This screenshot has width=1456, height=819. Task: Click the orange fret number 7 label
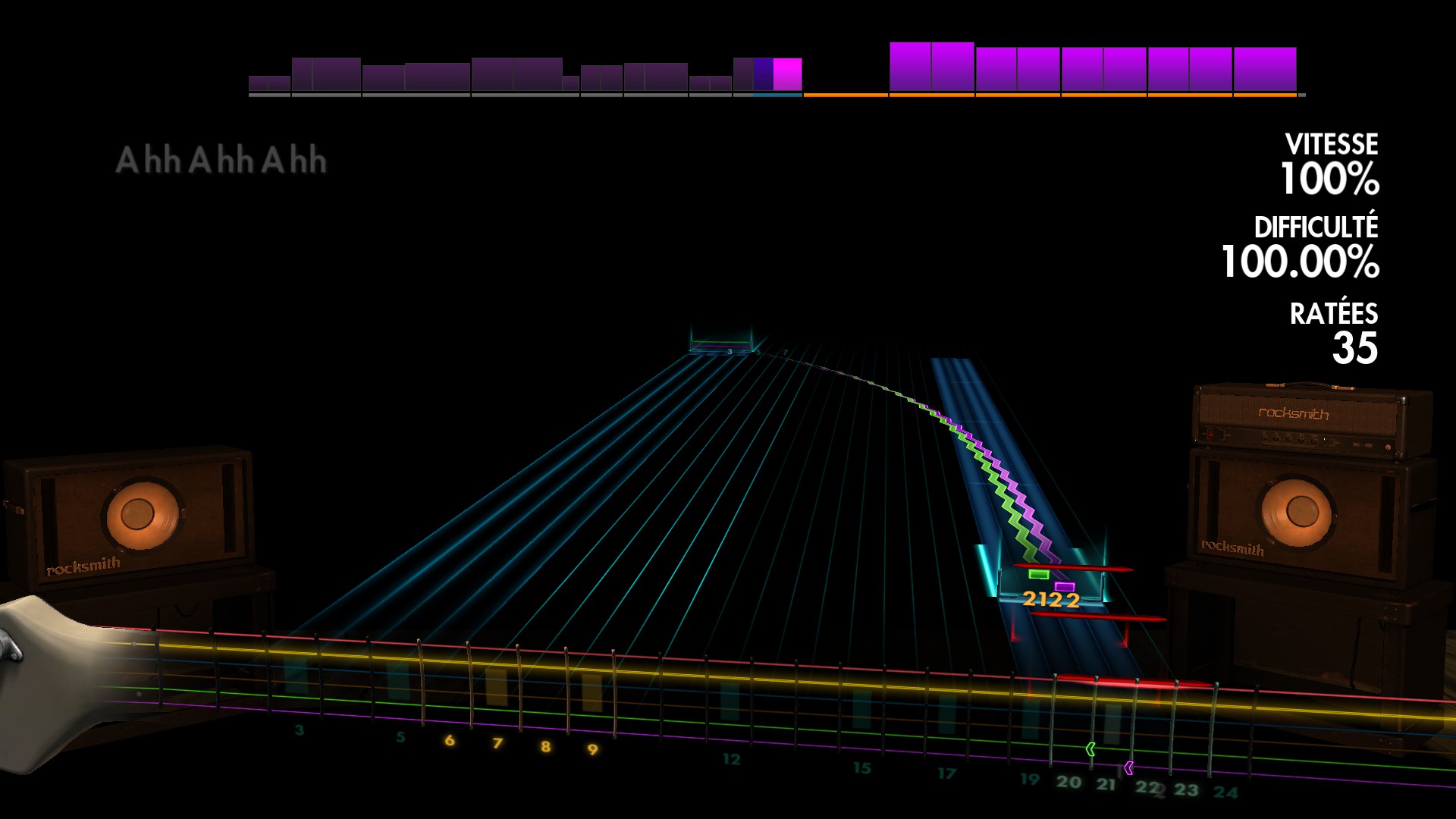(497, 743)
